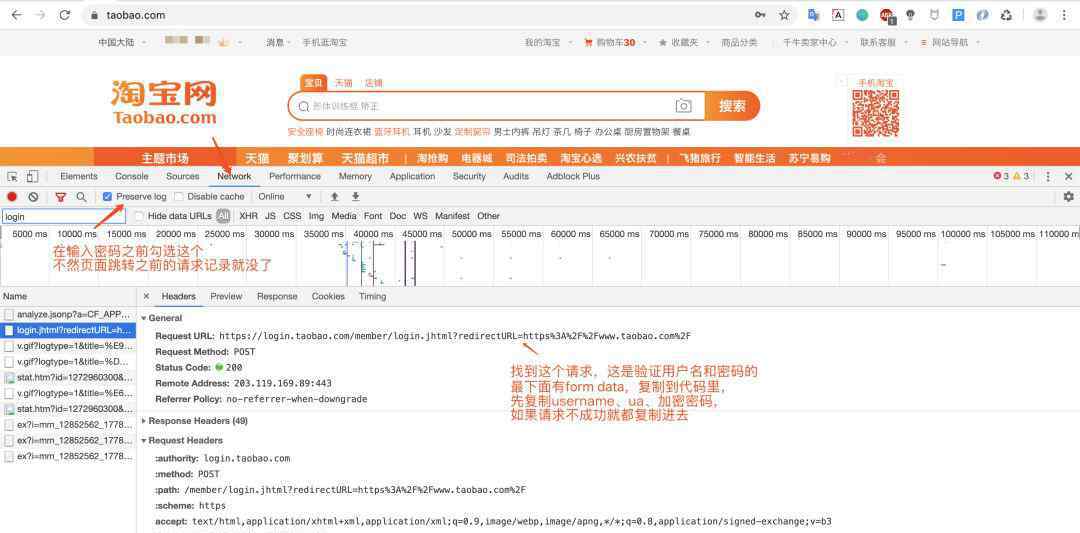This screenshot has height=533, width=1080.
Task: Open DevTools three-dot customize menu
Action: point(1048,177)
